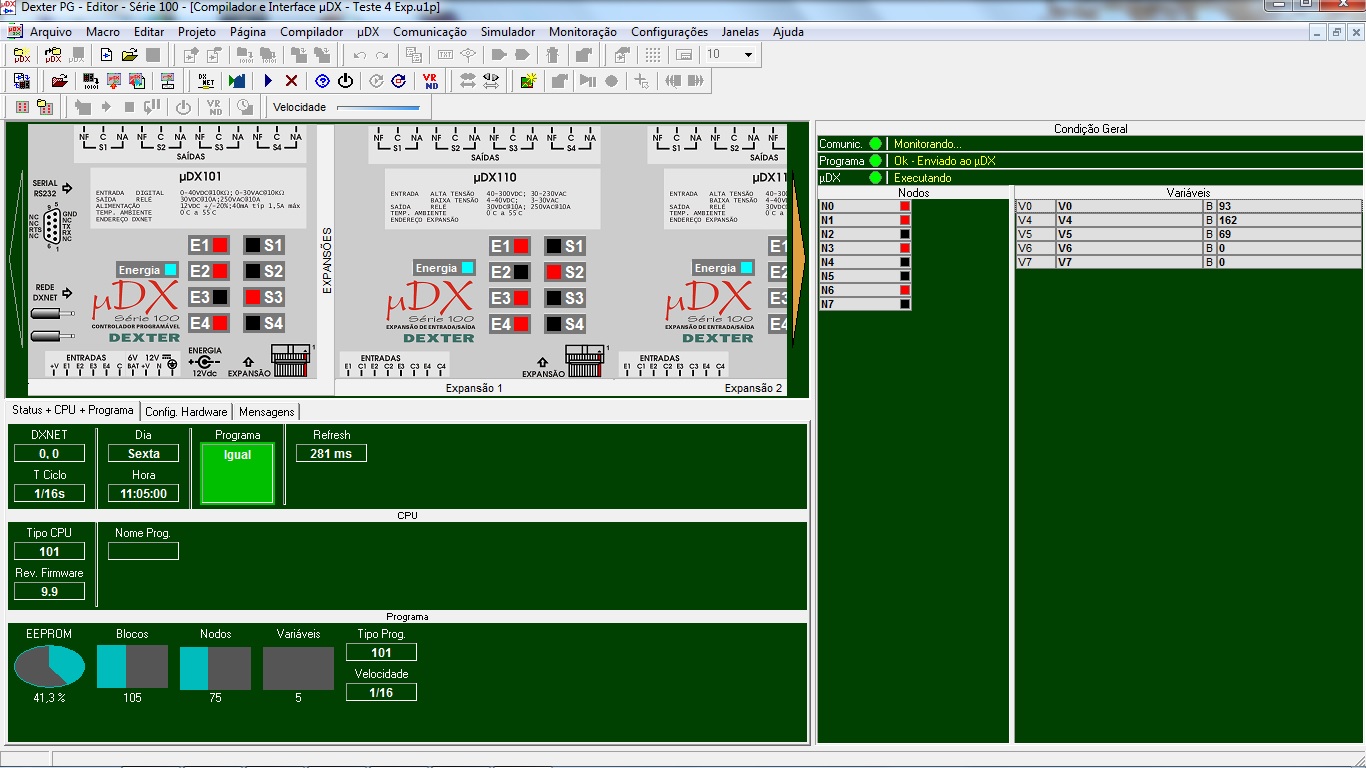Open the Configurações menu

coord(669,32)
